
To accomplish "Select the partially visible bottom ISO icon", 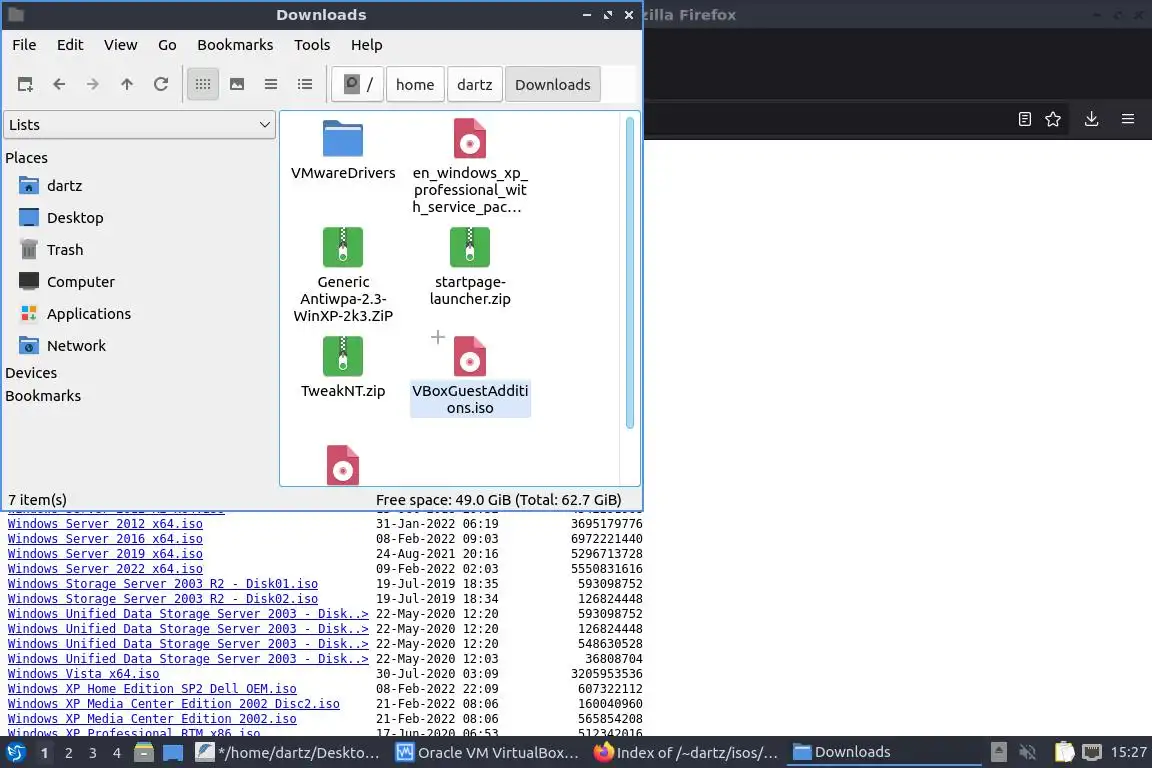I will pyautogui.click(x=343, y=465).
